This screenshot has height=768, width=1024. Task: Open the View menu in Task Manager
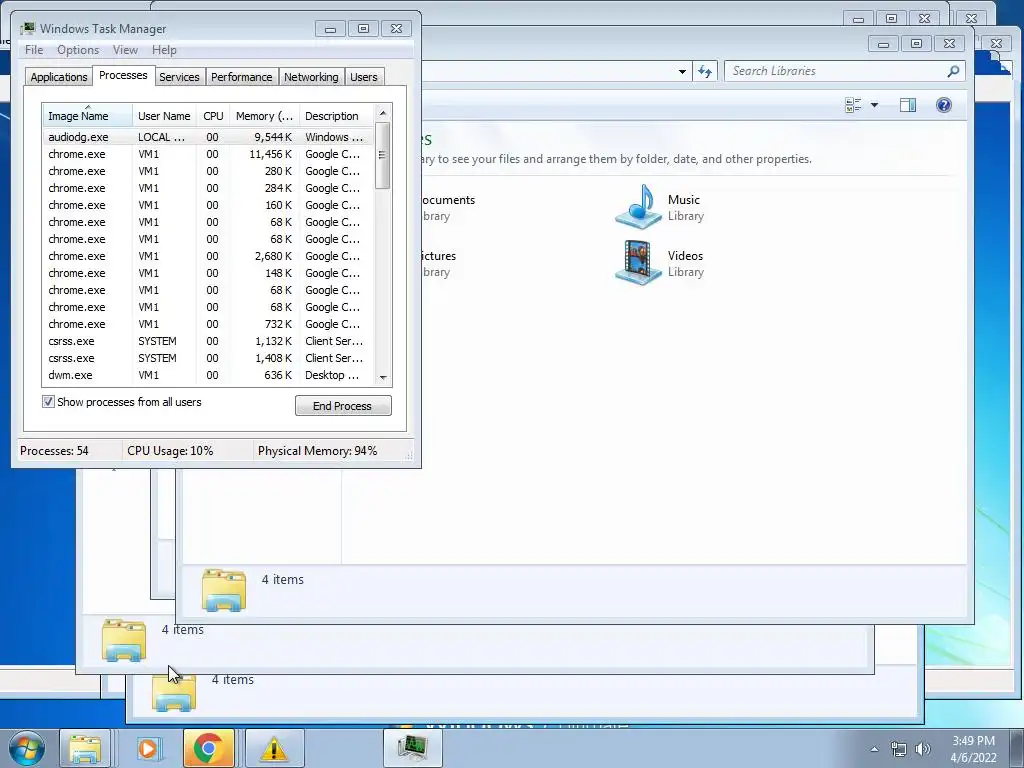[125, 50]
